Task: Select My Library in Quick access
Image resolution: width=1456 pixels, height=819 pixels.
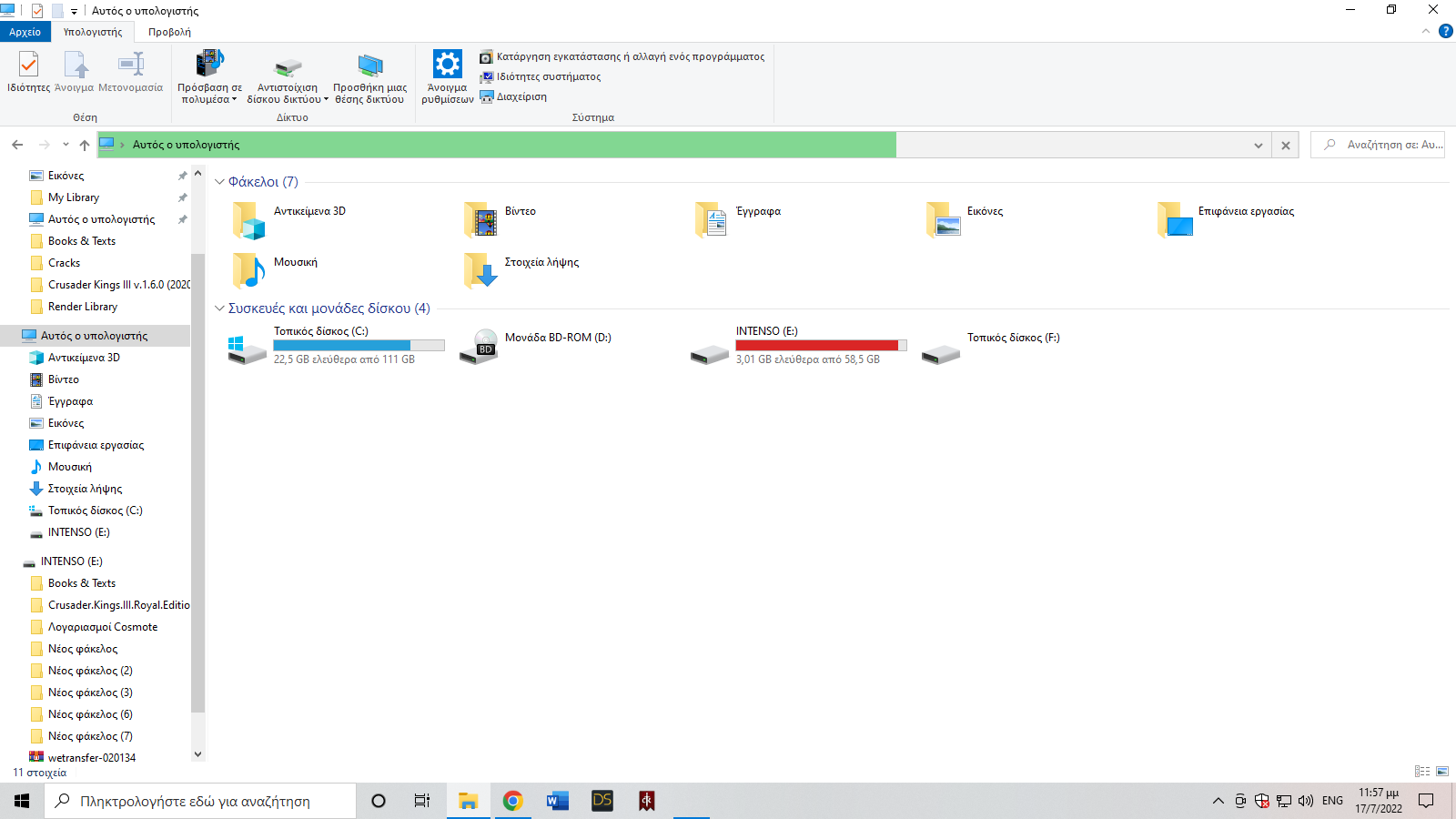Action: tap(74, 197)
